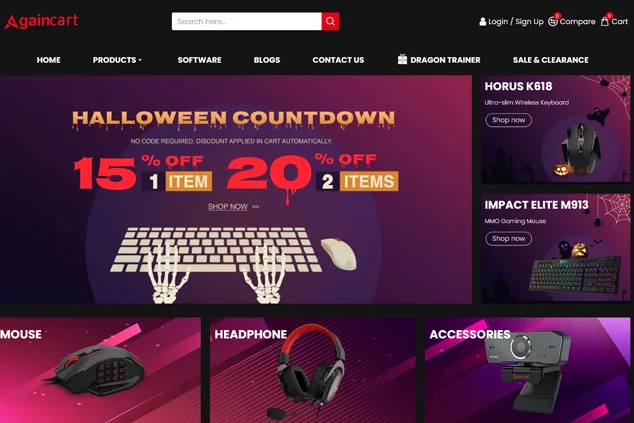Open the Headphone category tile
The width and height of the screenshot is (634, 423).
click(313, 370)
